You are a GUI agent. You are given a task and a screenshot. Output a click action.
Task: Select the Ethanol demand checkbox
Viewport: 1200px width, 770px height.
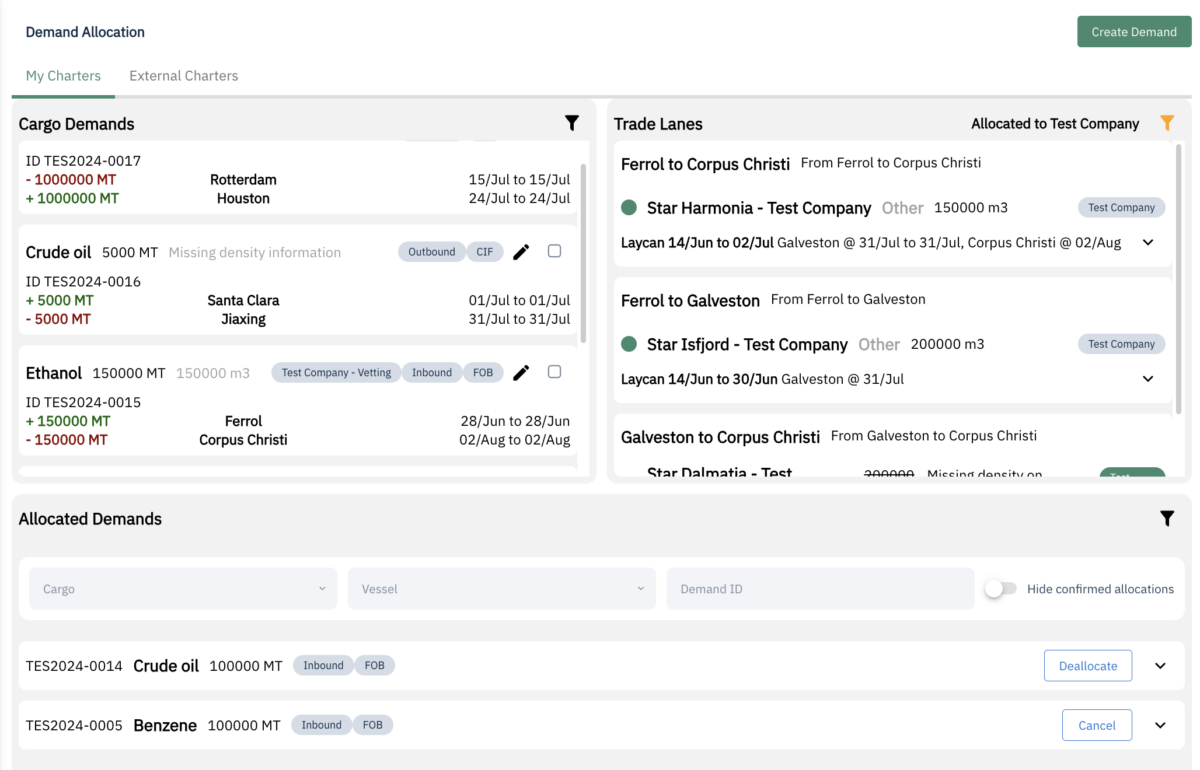coord(555,372)
